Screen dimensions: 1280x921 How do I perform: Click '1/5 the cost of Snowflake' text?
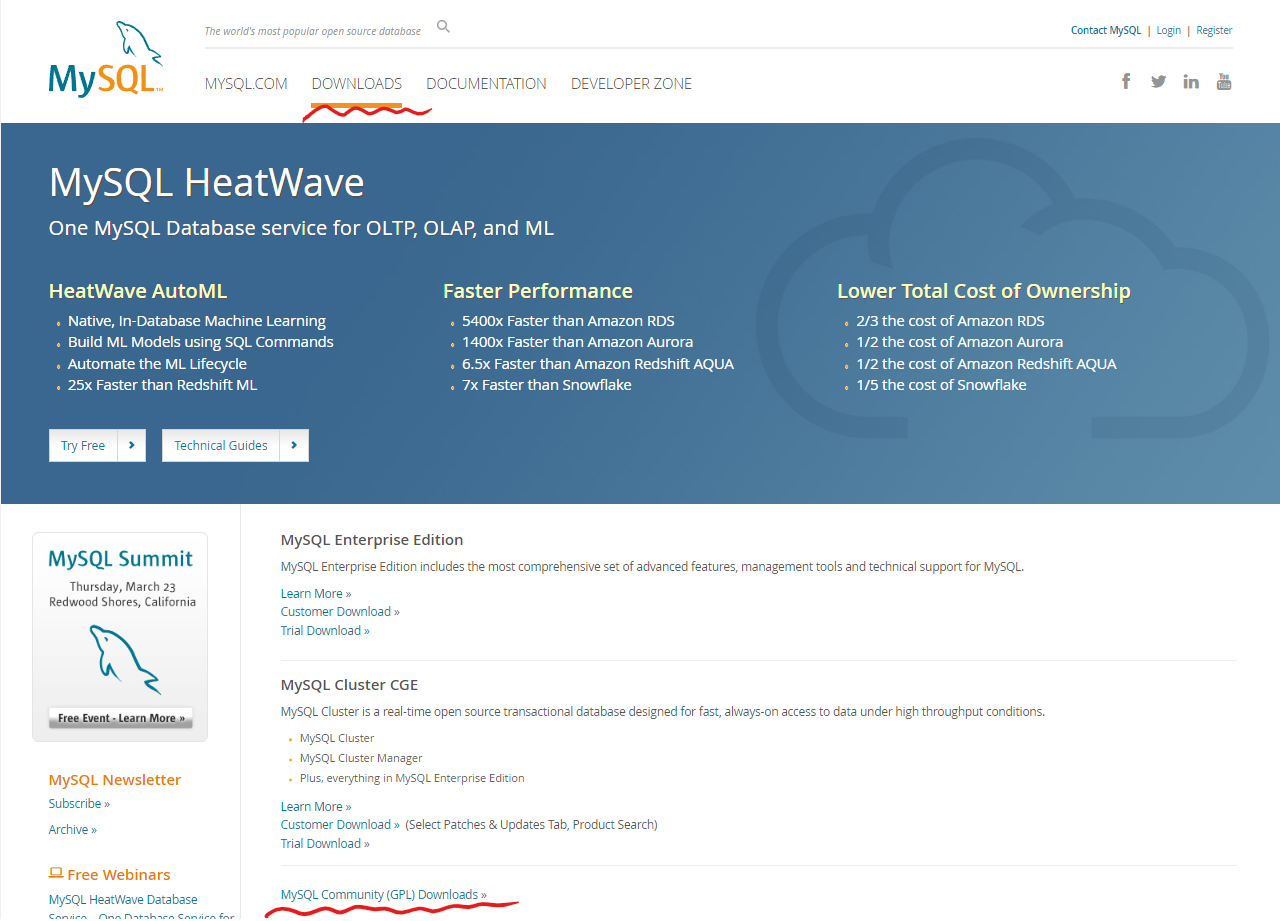pos(941,385)
